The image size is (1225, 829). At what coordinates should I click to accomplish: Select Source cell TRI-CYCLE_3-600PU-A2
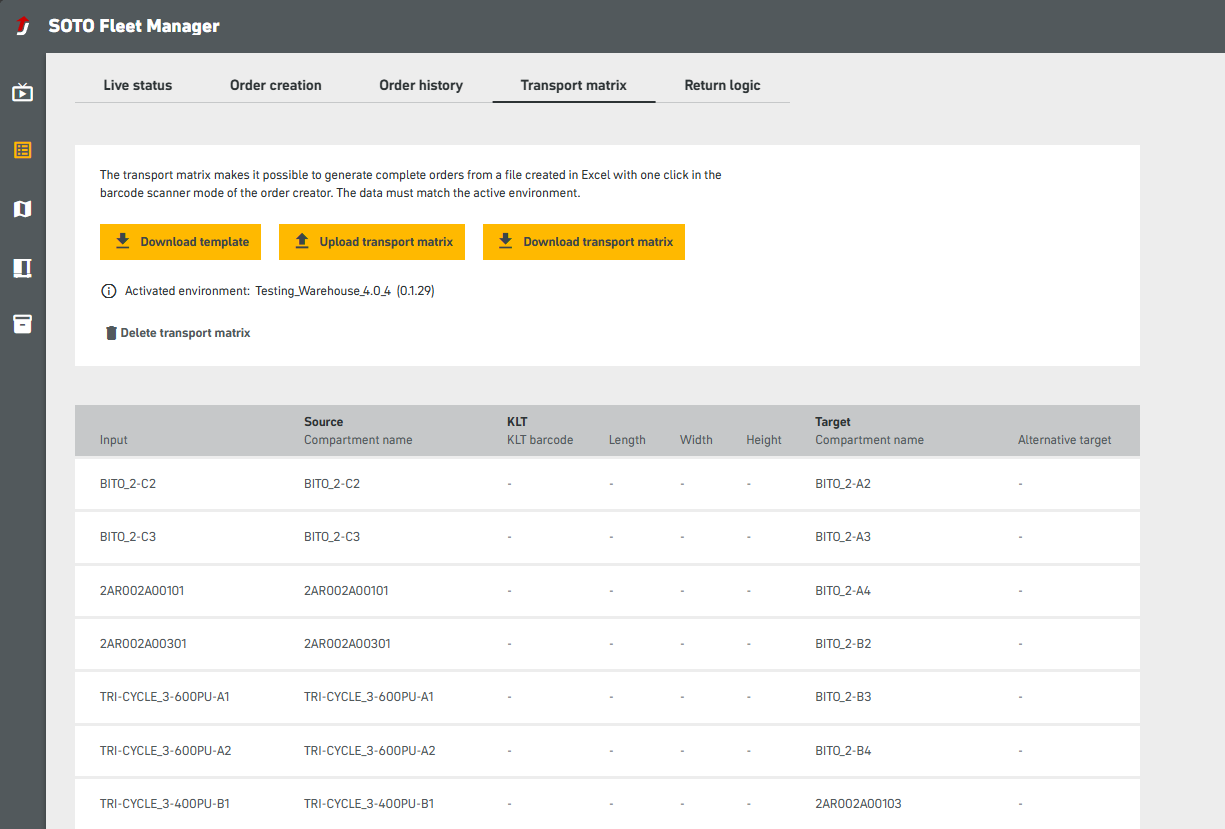coord(370,751)
